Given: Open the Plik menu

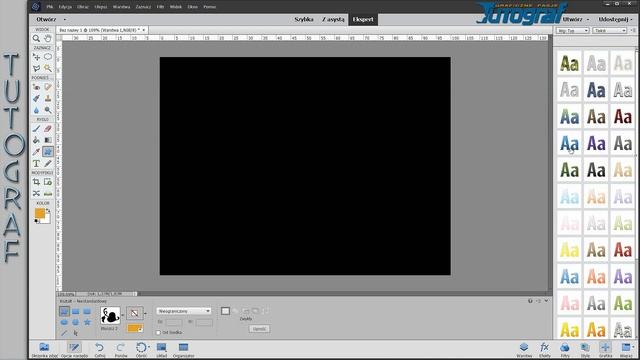Looking at the screenshot, I should (50, 7).
